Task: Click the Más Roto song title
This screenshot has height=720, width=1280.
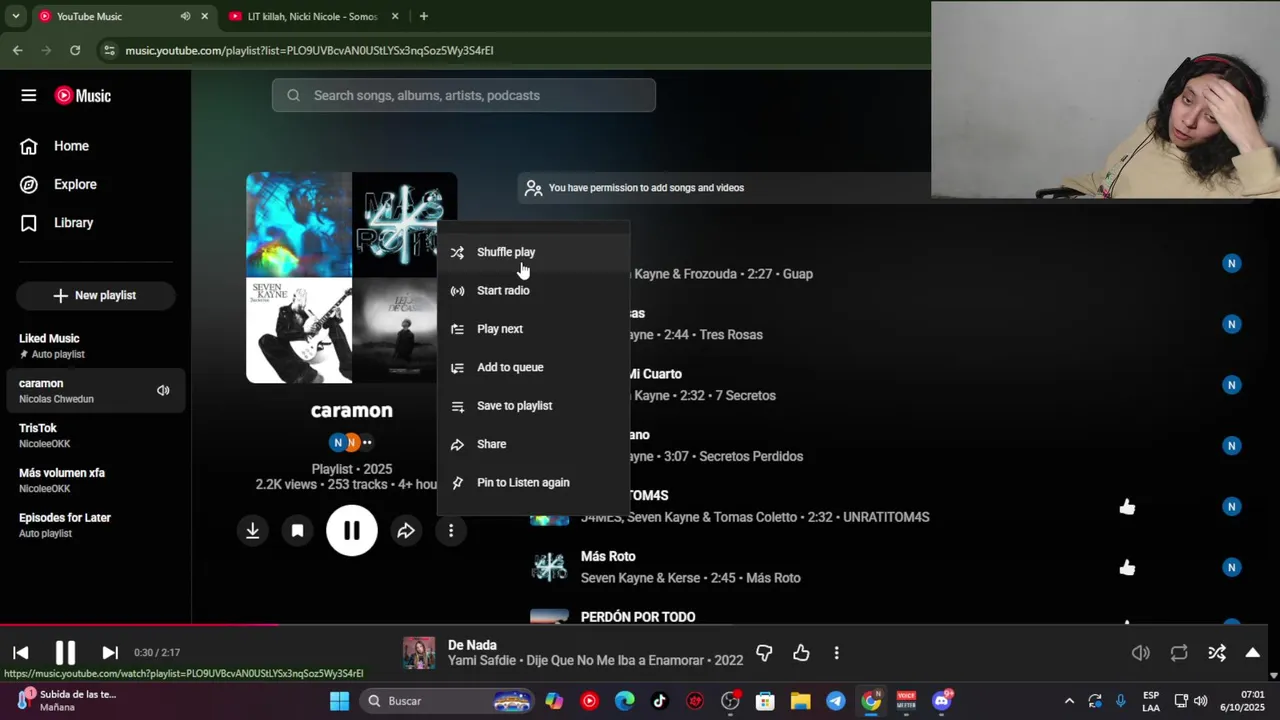Action: click(608, 556)
